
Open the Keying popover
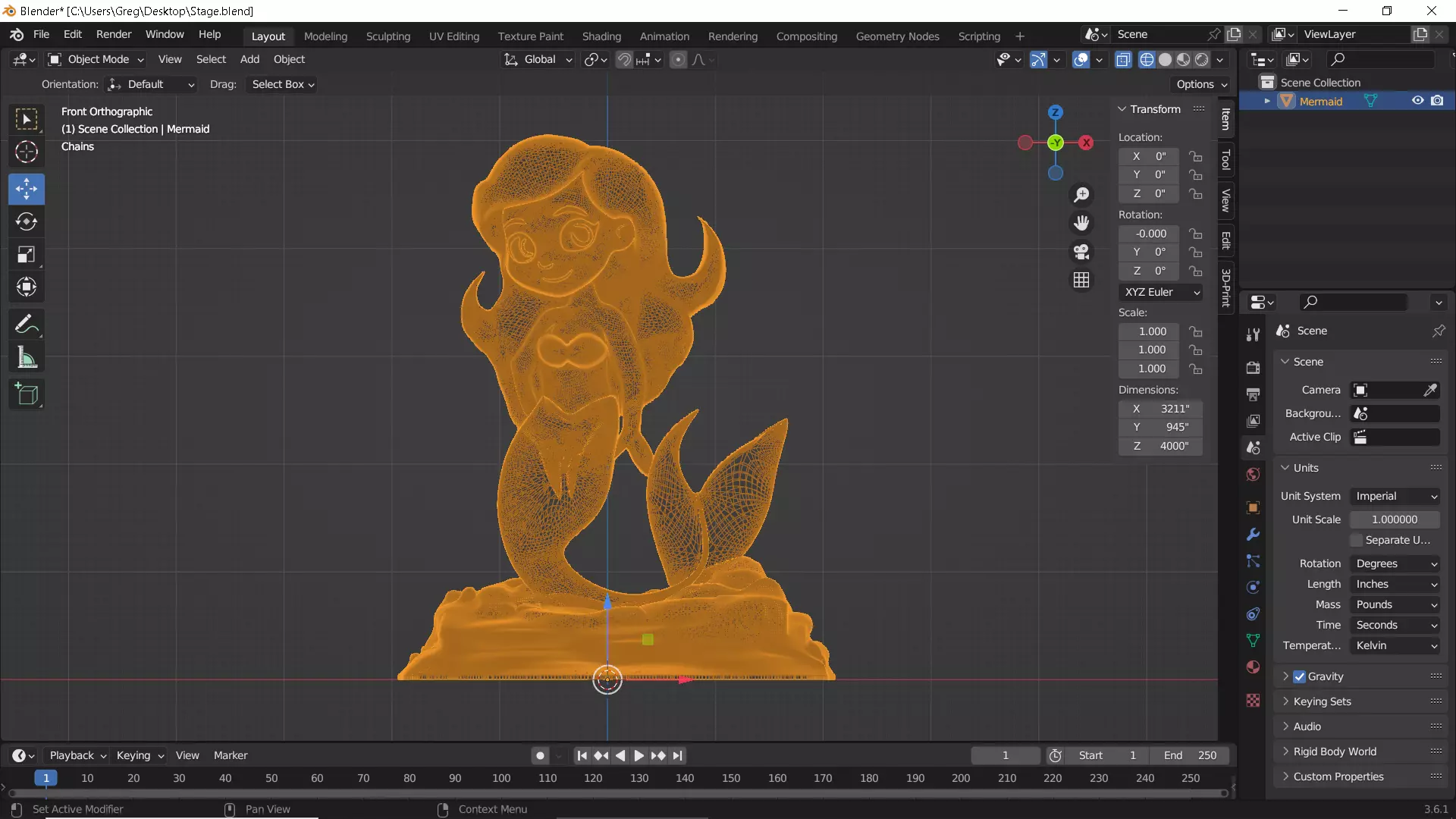[x=140, y=755]
